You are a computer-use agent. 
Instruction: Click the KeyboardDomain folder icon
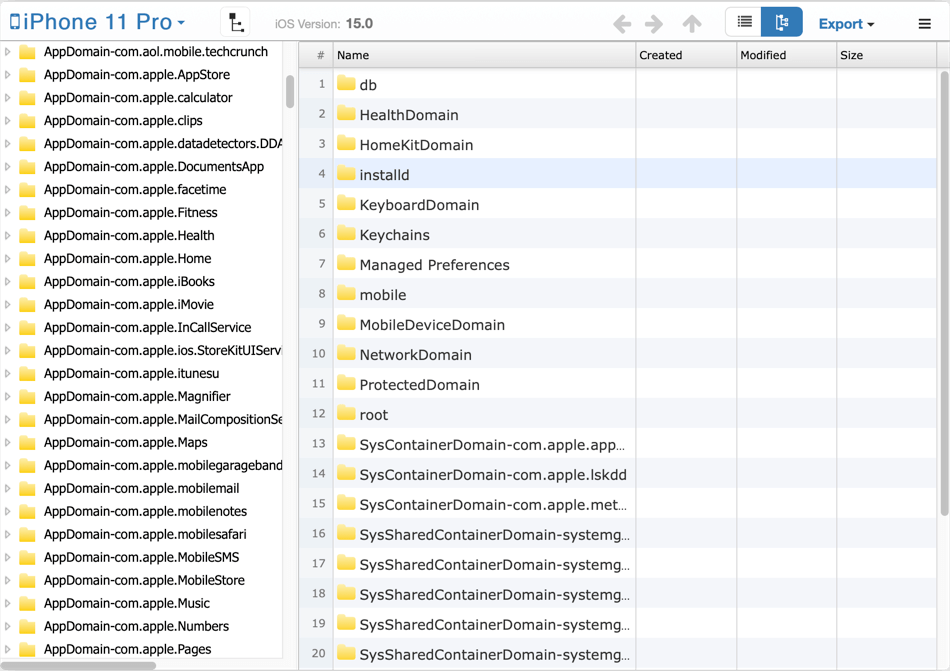pos(346,203)
